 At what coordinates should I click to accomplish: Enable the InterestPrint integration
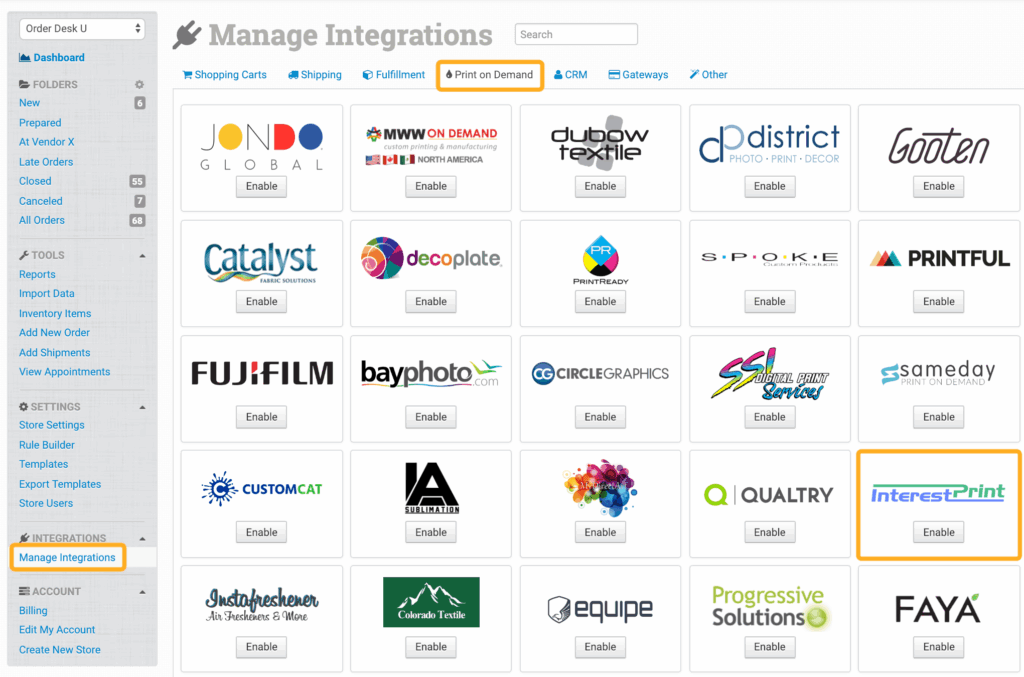click(938, 532)
